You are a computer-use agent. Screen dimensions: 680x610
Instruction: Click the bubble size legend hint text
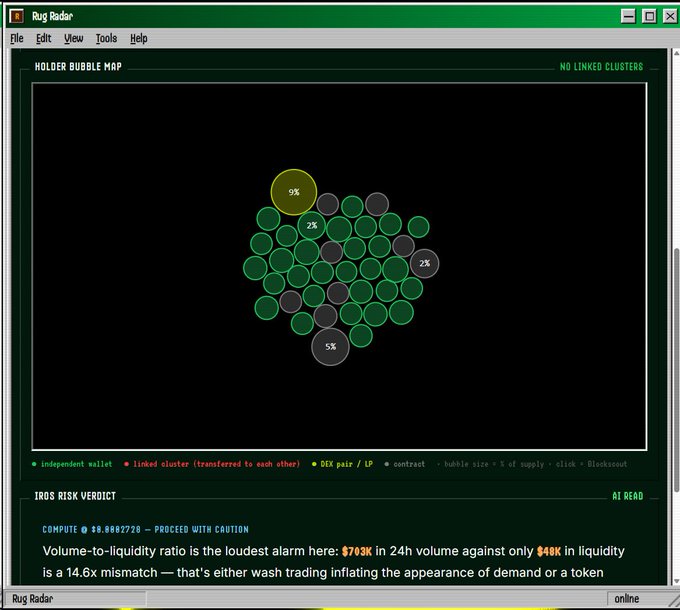(x=532, y=464)
